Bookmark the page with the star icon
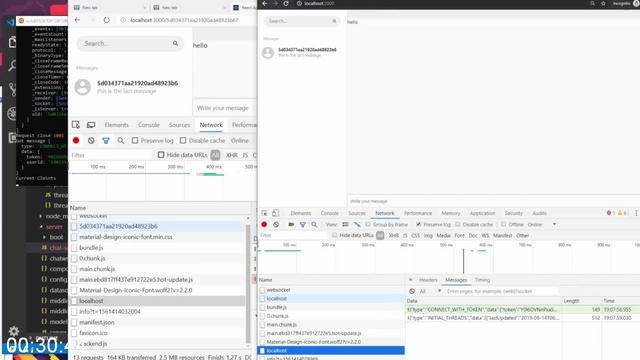 click(x=603, y=3)
